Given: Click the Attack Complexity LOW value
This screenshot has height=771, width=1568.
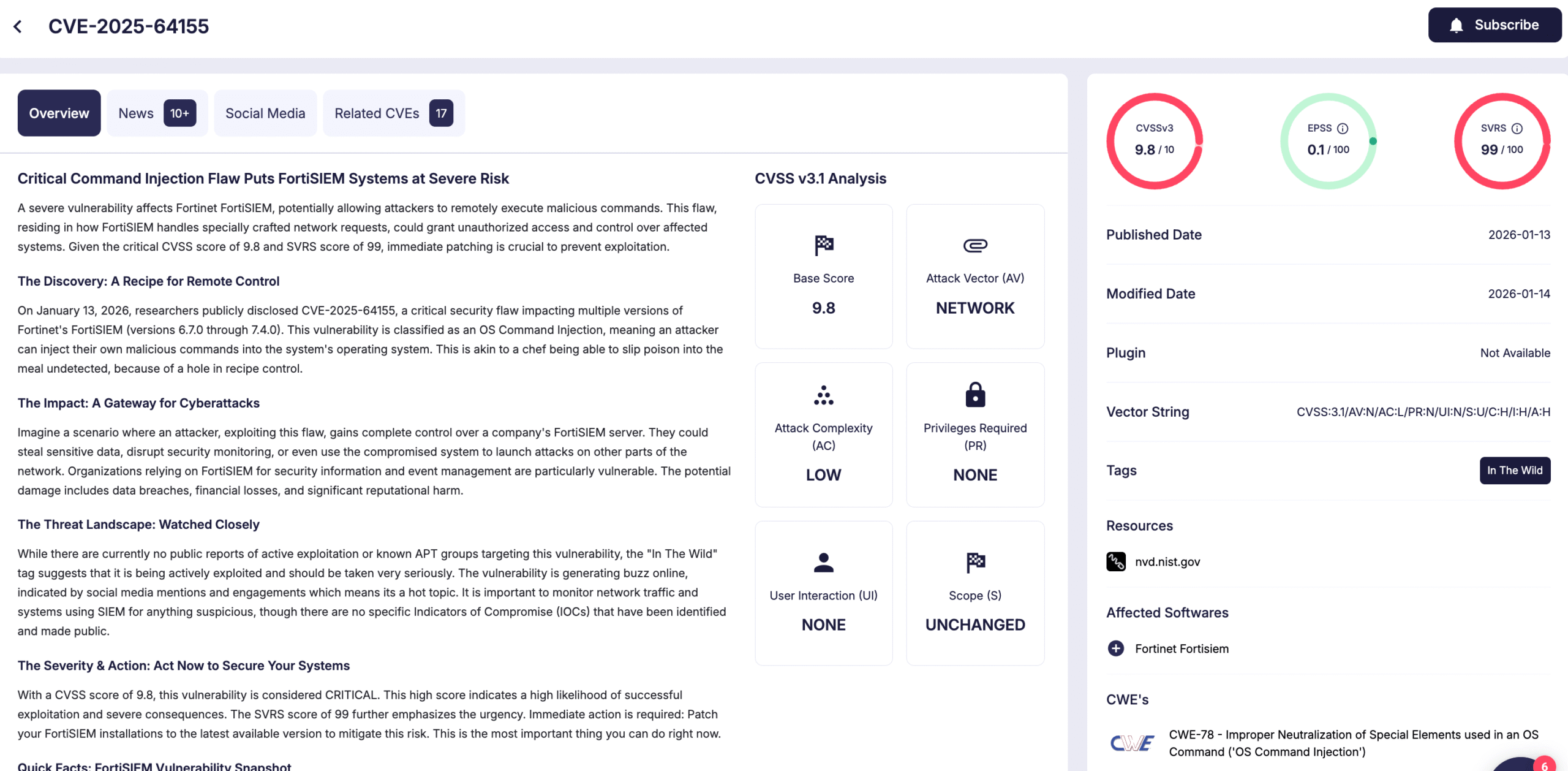Looking at the screenshot, I should point(824,475).
